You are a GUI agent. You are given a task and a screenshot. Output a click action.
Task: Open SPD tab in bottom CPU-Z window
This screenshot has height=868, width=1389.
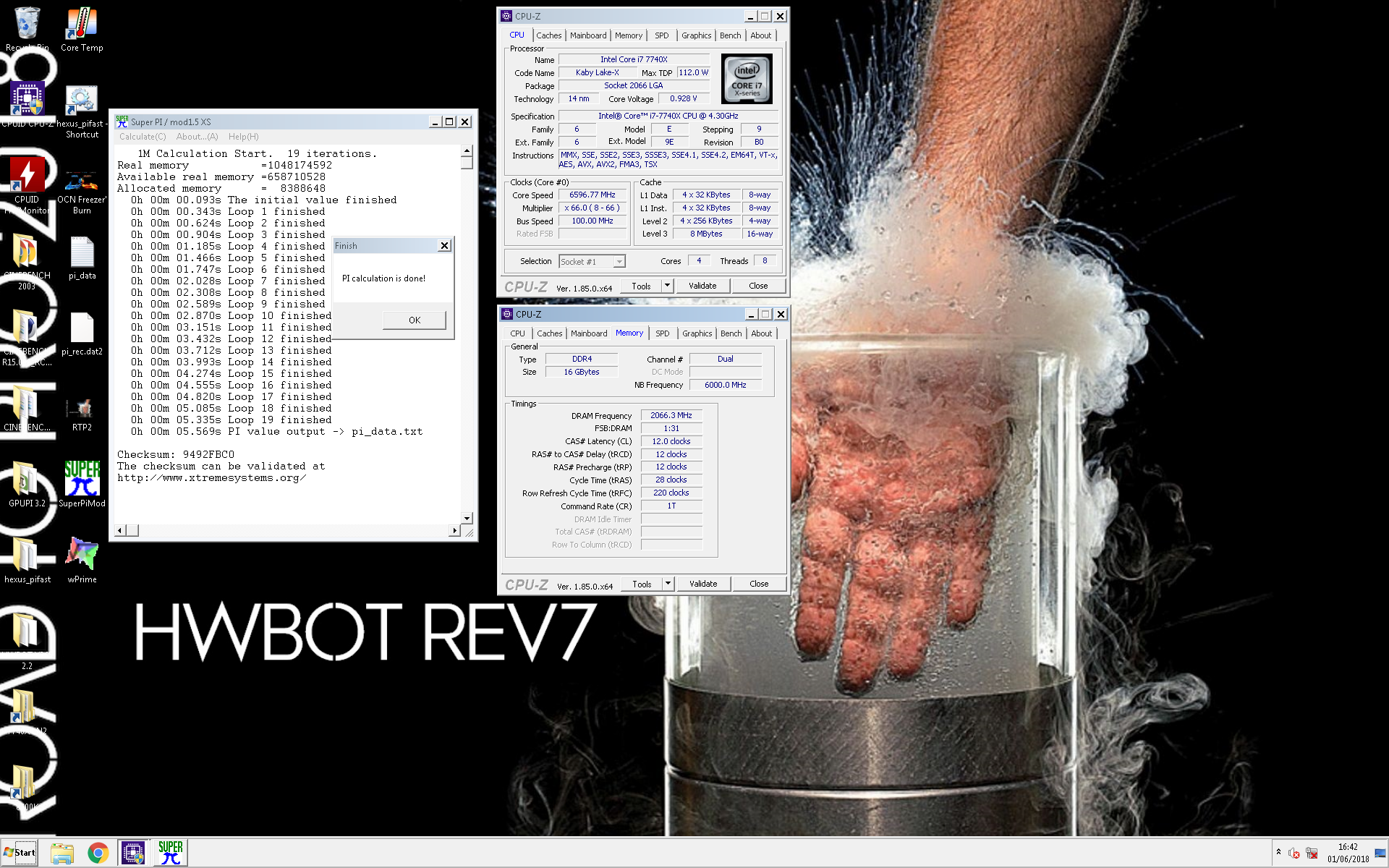(x=663, y=333)
